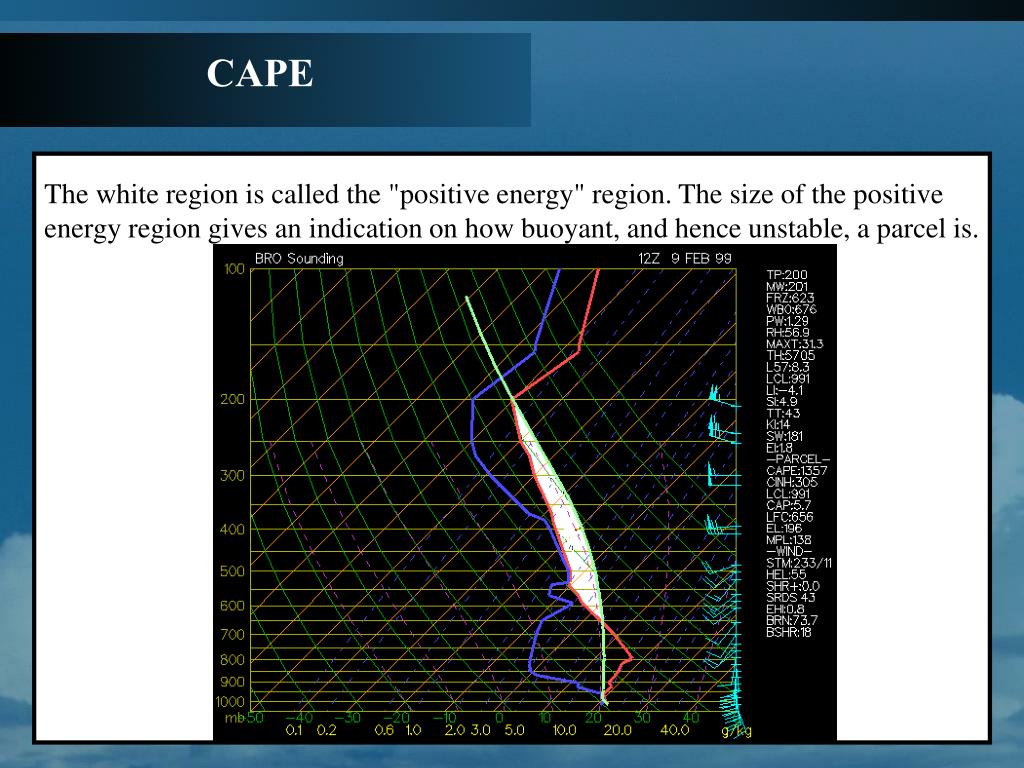Click the 600 mb pressure axis label
1024x768 pixels.
[x=232, y=606]
